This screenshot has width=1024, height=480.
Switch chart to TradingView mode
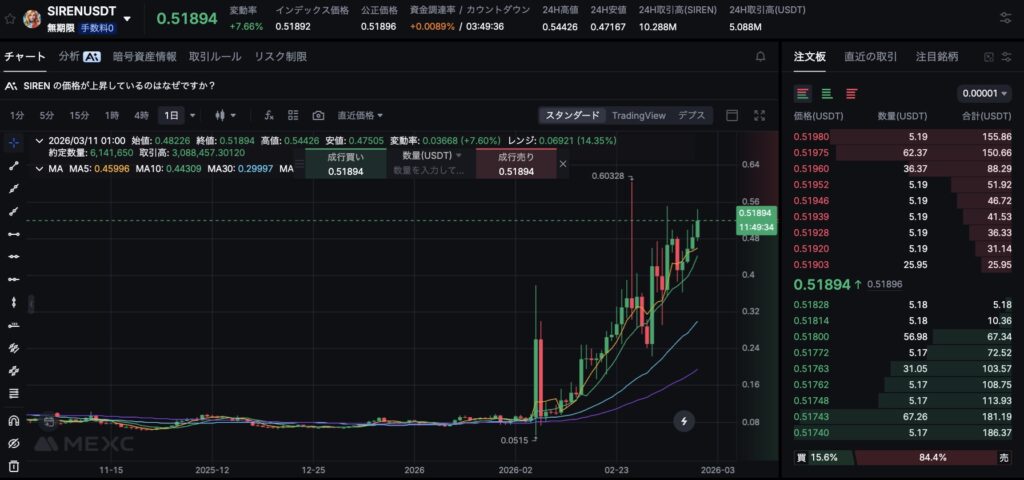[x=638, y=115]
